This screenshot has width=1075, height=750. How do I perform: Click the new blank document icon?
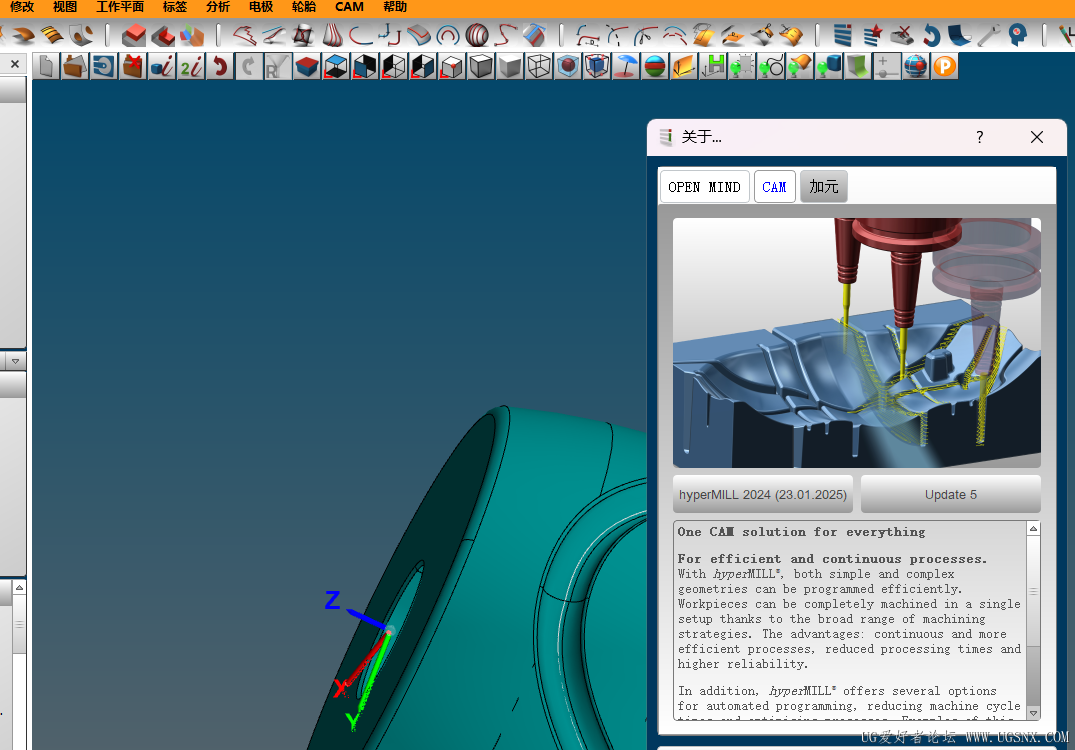[x=46, y=67]
